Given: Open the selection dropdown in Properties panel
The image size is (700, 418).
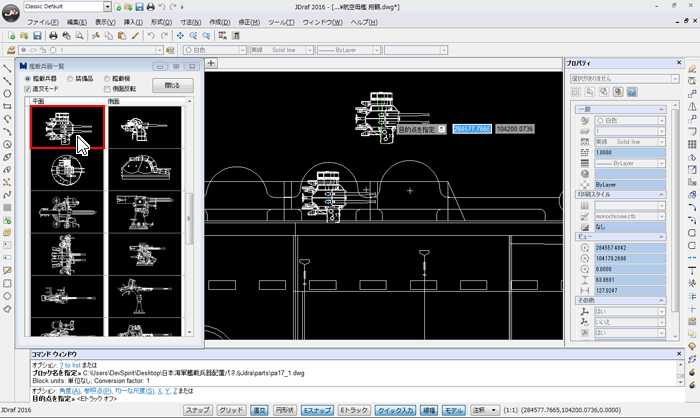Looking at the screenshot, I should click(675, 79).
